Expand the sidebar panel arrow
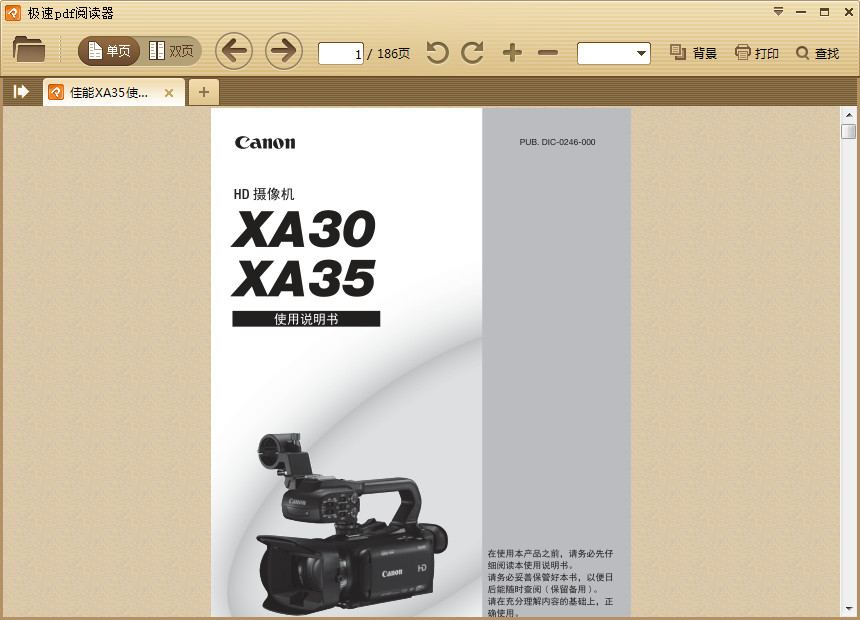The image size is (860, 620). pos(21,92)
